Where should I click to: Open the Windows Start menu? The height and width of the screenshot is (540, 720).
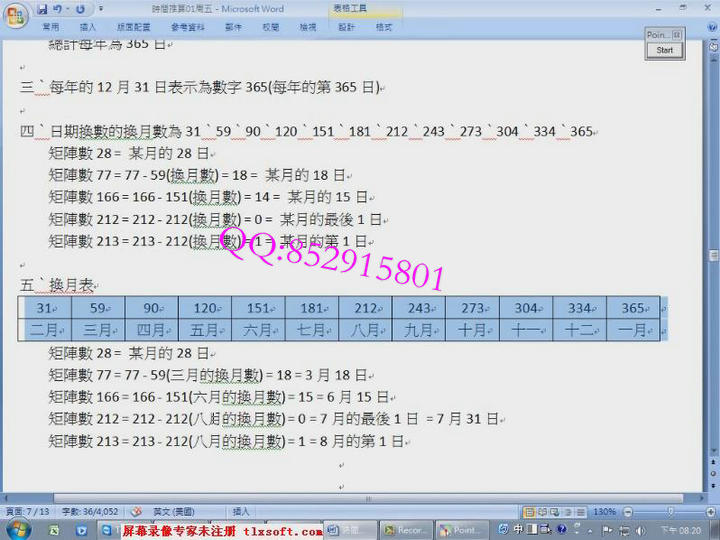(13, 530)
